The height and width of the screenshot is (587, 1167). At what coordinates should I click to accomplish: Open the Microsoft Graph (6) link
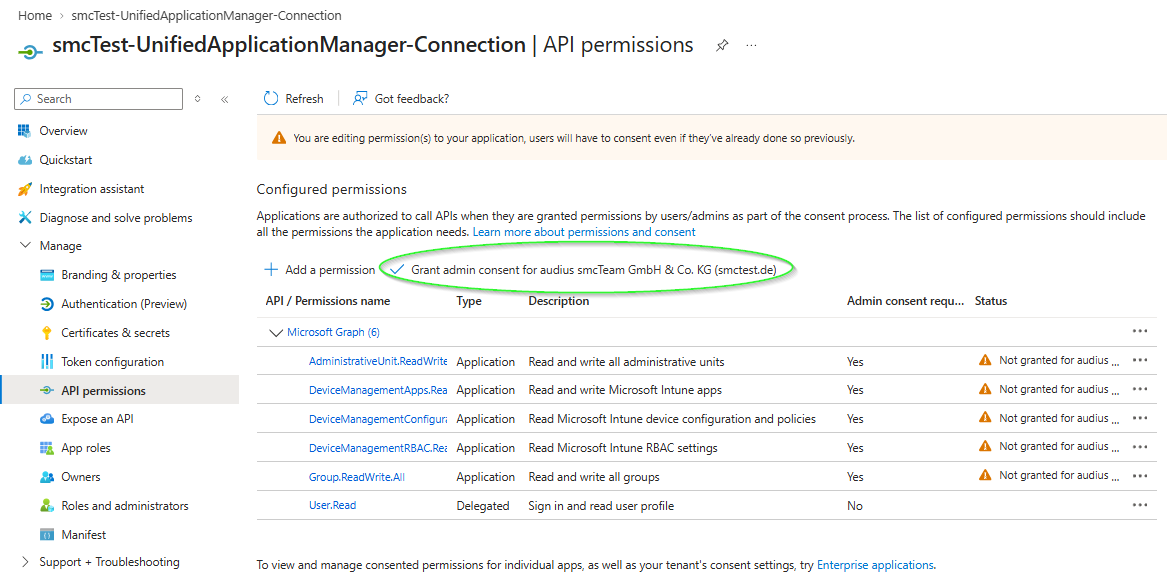(333, 333)
